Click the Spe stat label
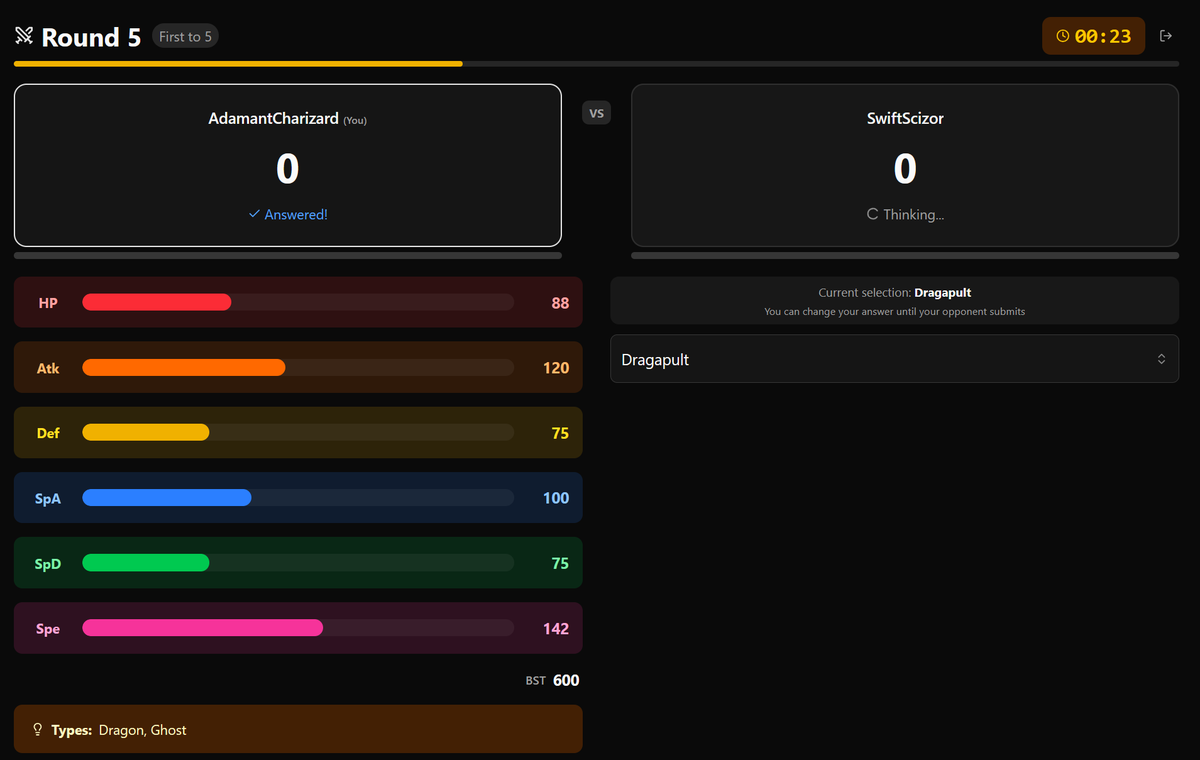The width and height of the screenshot is (1200, 760). (48, 629)
